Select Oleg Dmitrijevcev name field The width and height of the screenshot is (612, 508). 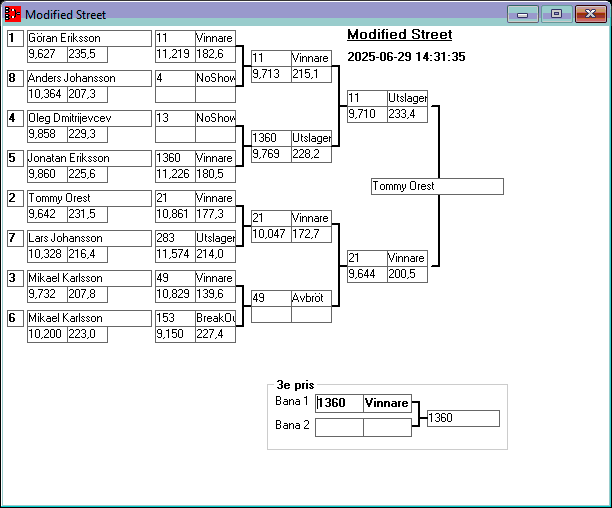pos(89,118)
